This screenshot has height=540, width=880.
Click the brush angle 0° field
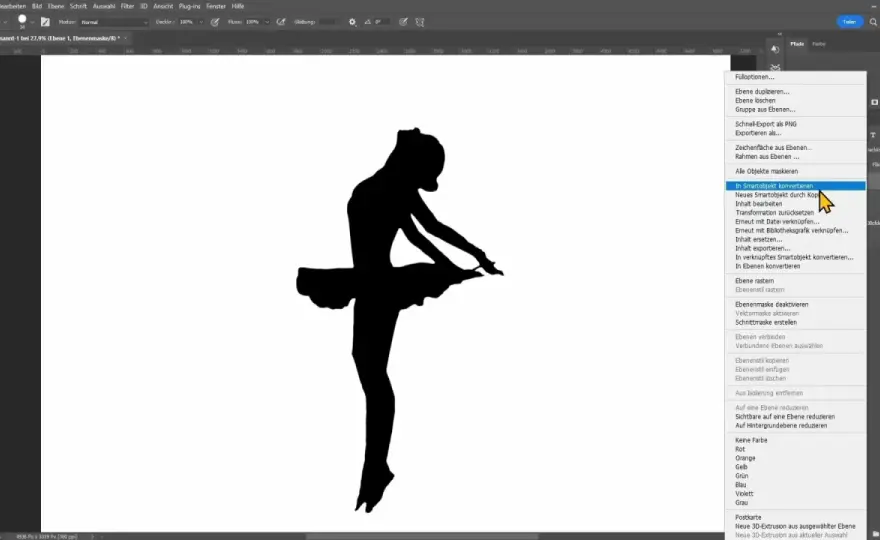(382, 22)
